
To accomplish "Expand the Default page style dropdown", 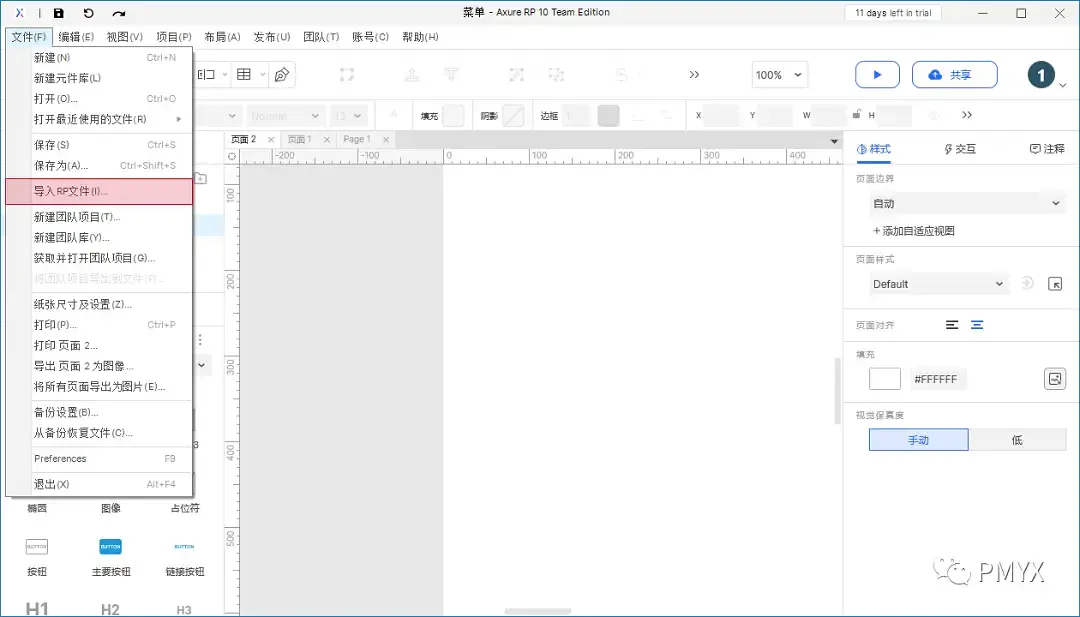I will tap(938, 283).
